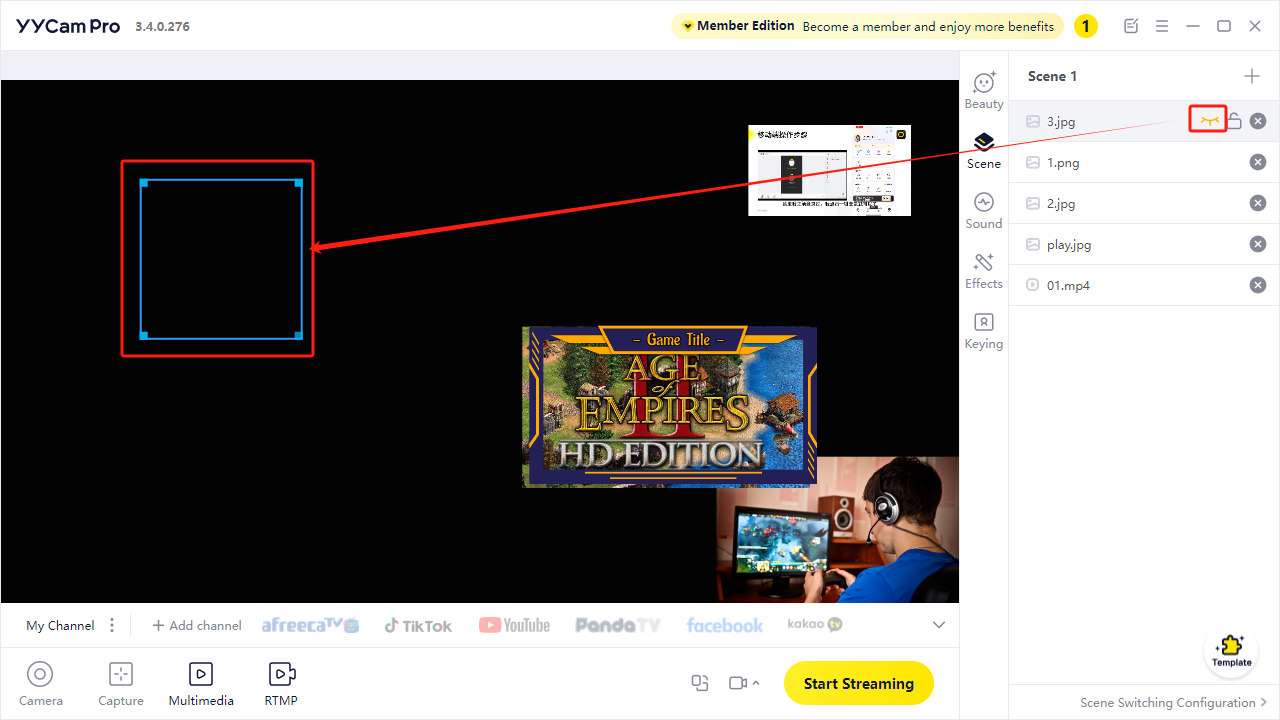Select the 01.mp4 source row

coord(1144,285)
